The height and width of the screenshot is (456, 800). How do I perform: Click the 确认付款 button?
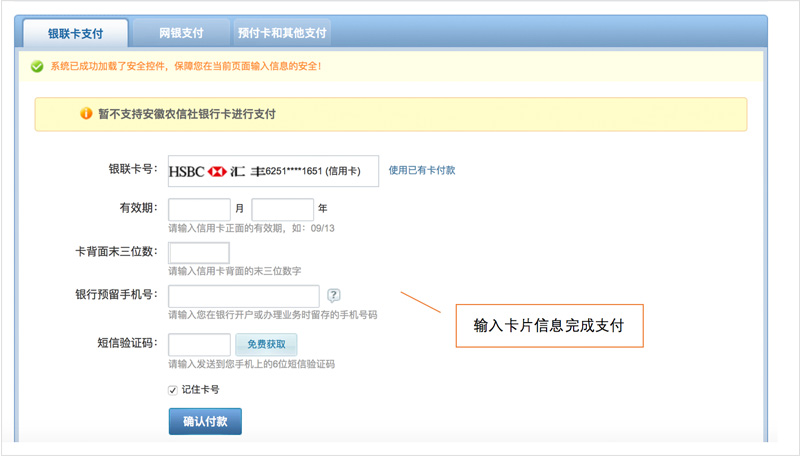[205, 421]
